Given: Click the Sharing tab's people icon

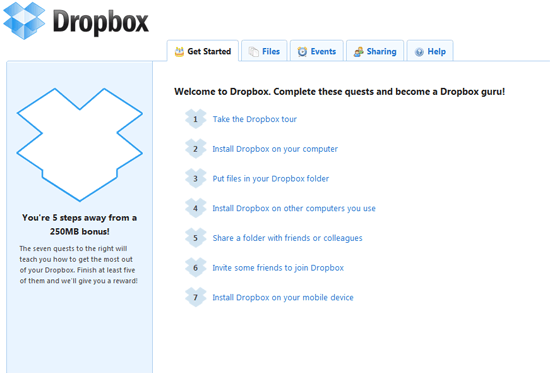Looking at the screenshot, I should click(358, 52).
